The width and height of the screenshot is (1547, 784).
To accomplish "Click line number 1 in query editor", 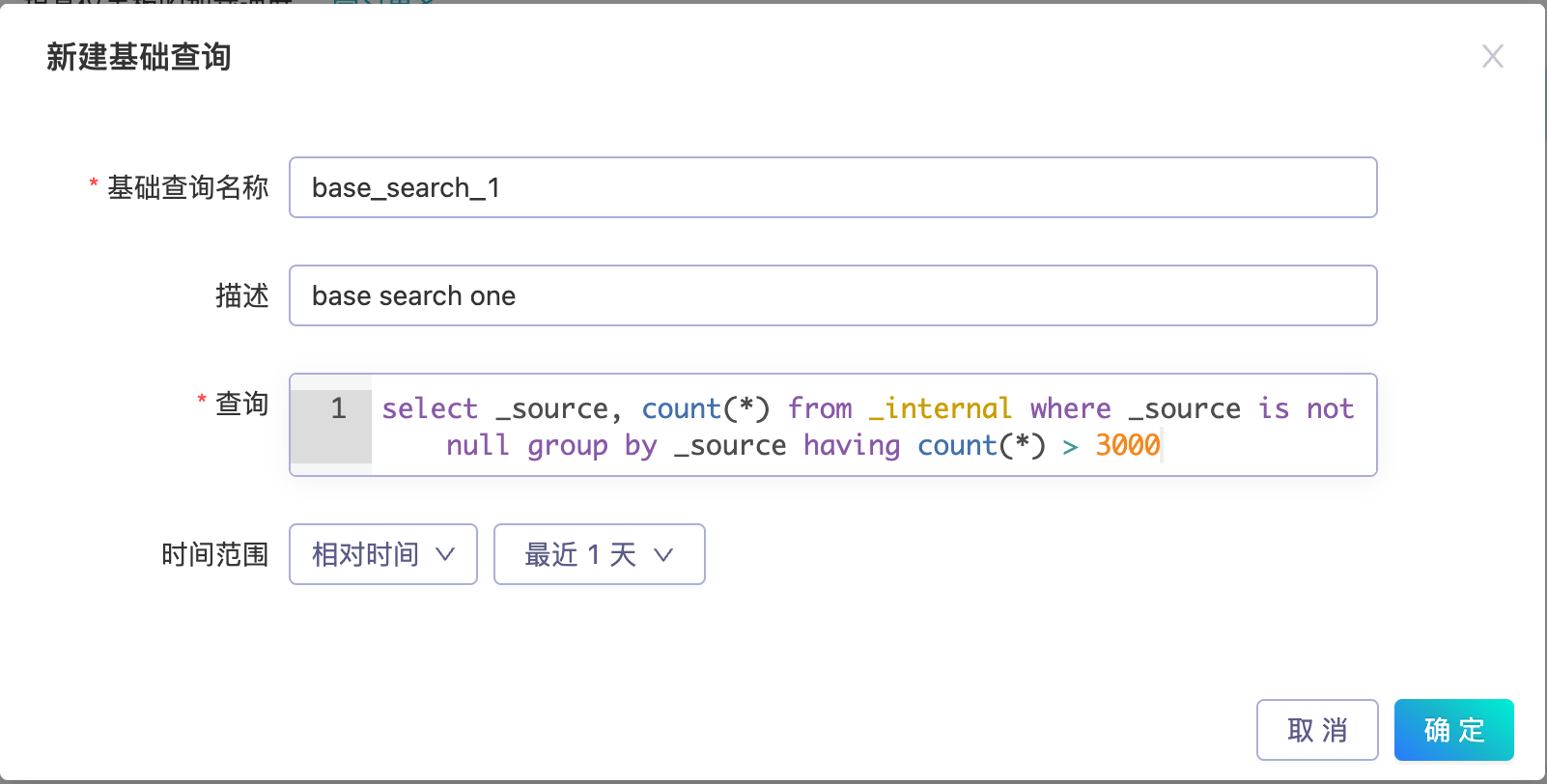I will coord(338,408).
